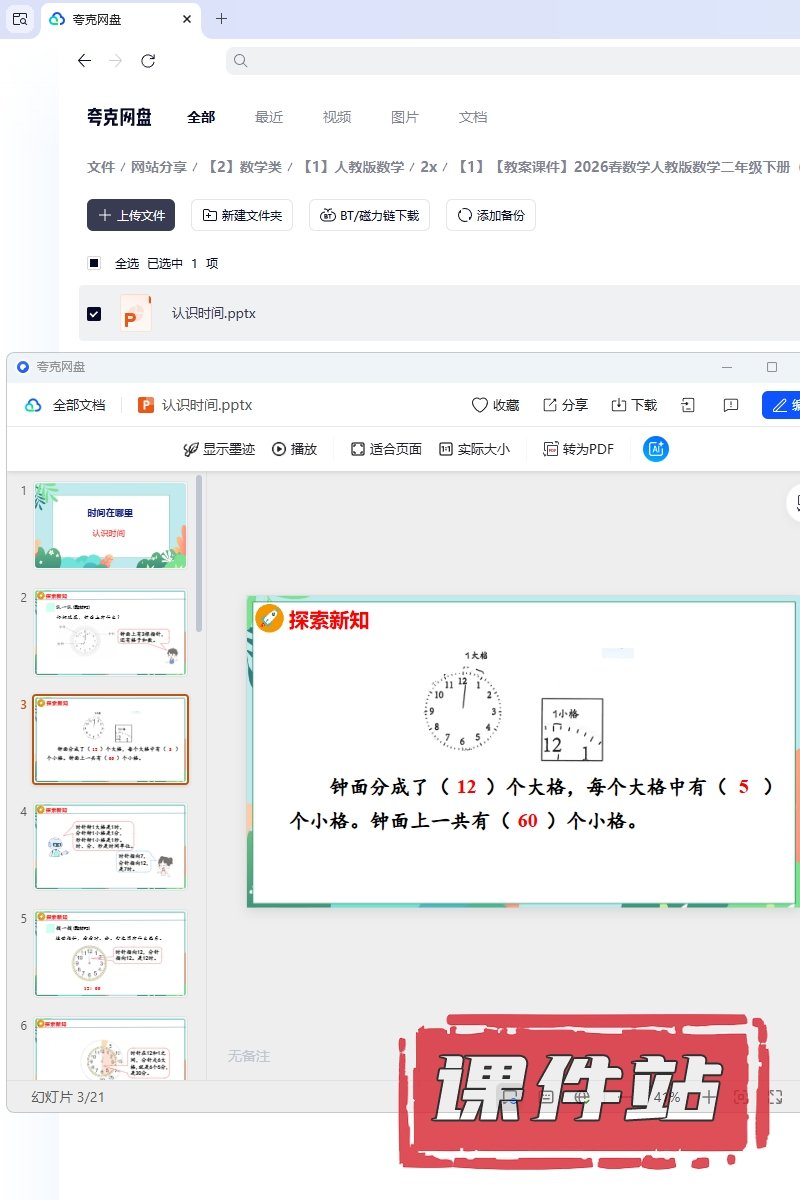This screenshot has width=800, height=1200.
Task: Download the file with 下载 icon
Action: tap(619, 405)
